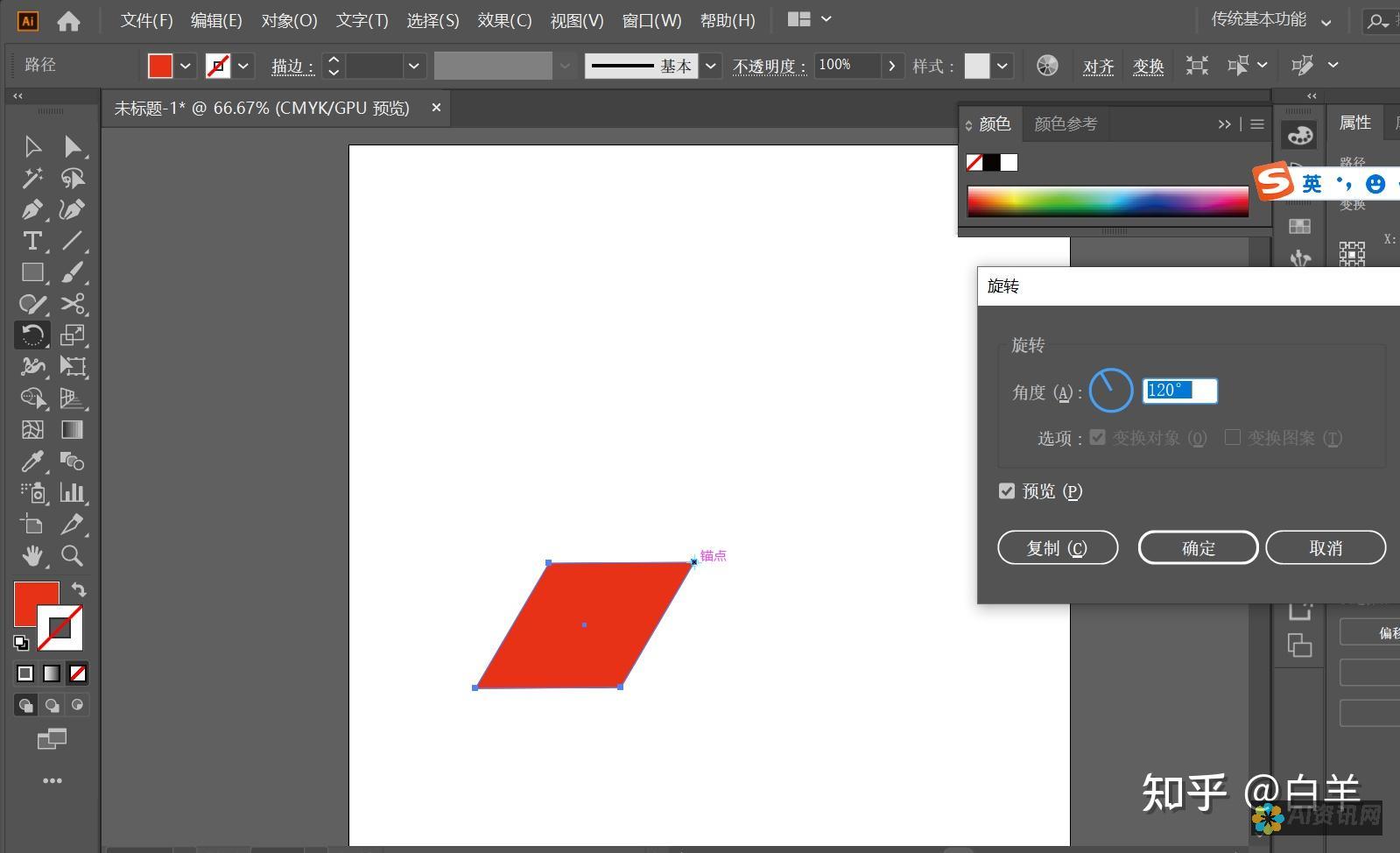Screen dimensions: 1400x853
Task: Select the Curvature tool
Action: [73, 209]
